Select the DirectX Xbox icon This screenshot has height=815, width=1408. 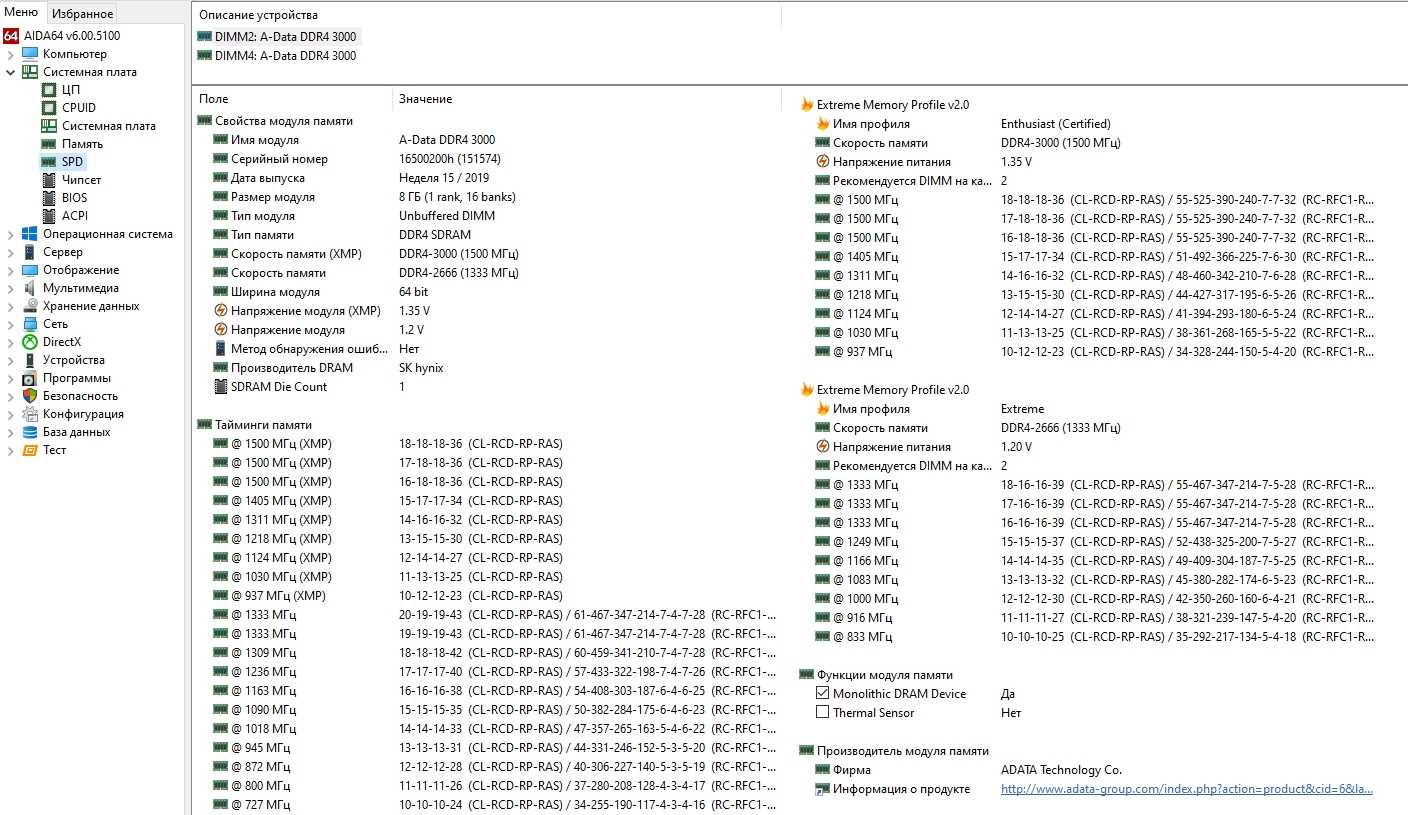(30, 342)
